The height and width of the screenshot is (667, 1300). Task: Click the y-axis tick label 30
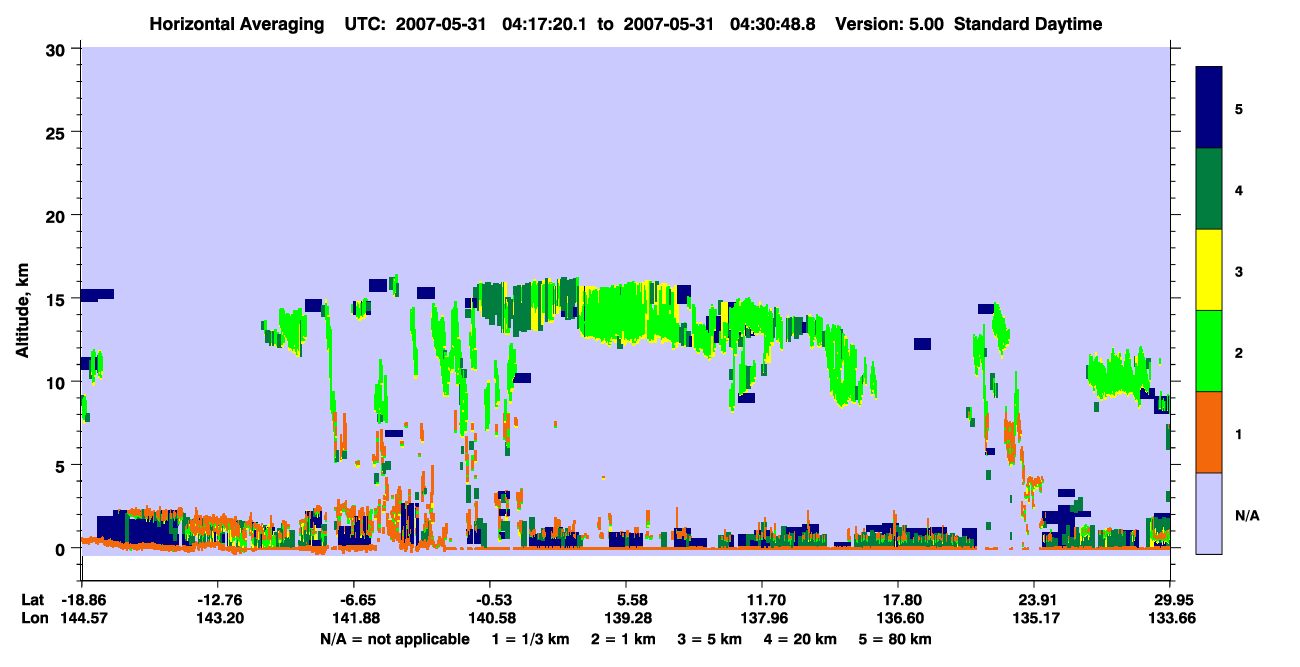(x=58, y=49)
